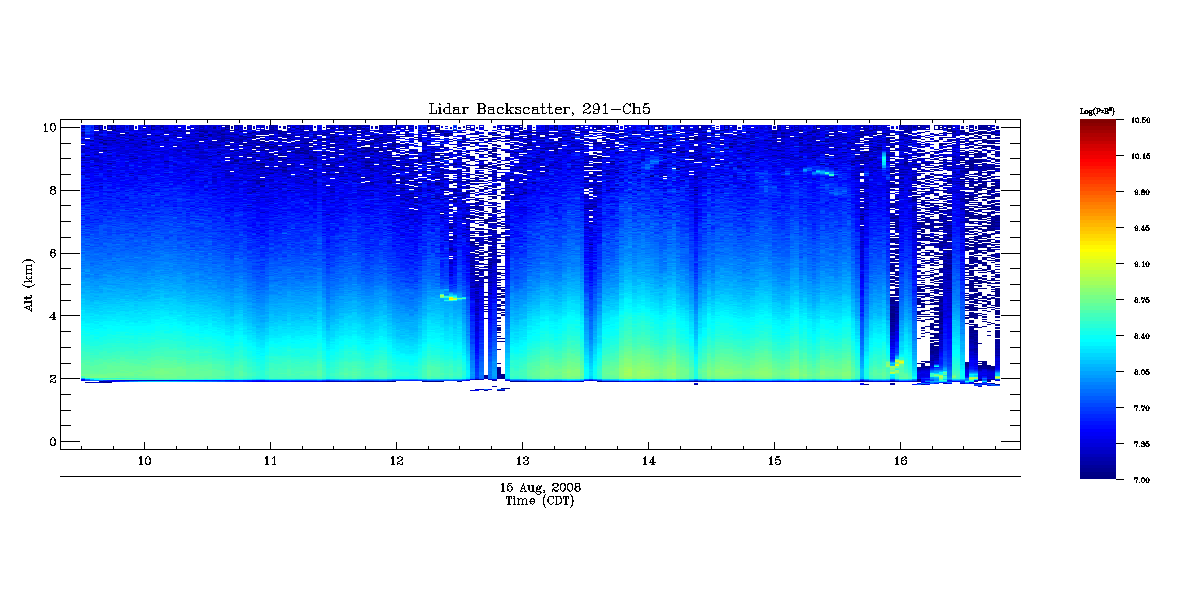Screen dimensions: 1200x600
Task: Click the altitude tick label '8'
Action: 51,190
